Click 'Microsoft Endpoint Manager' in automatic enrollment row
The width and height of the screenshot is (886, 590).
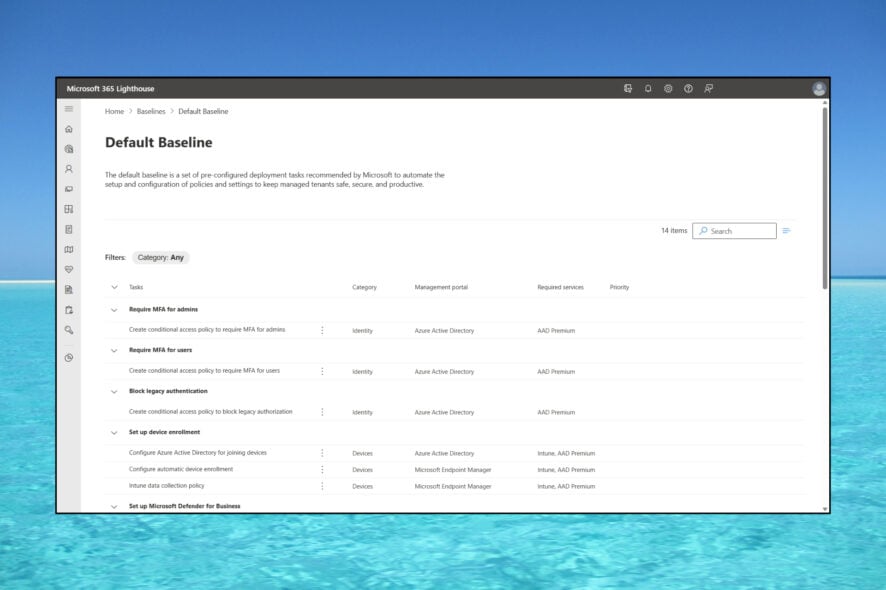pyautogui.click(x=453, y=470)
